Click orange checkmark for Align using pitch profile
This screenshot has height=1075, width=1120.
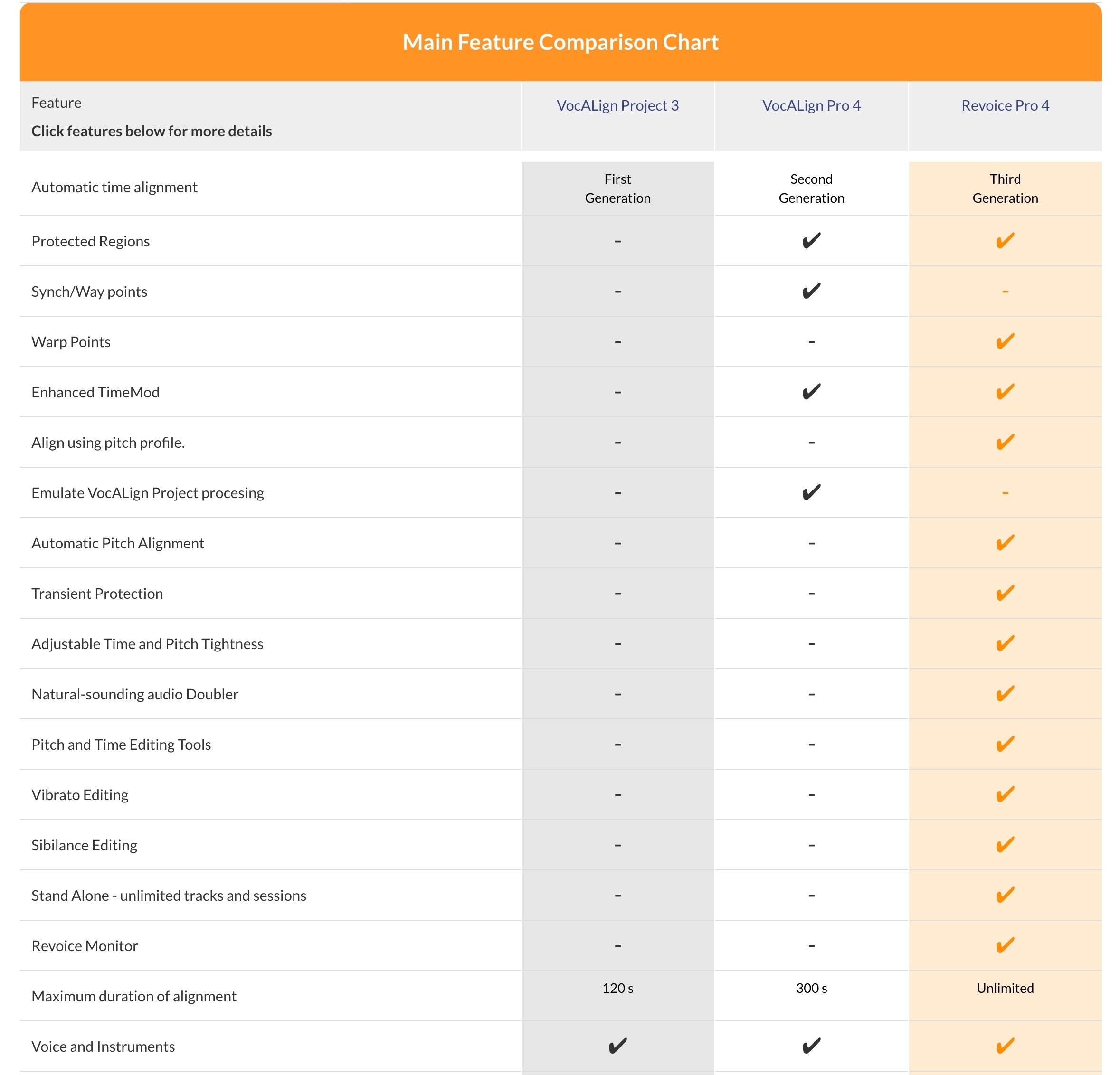tap(1005, 442)
